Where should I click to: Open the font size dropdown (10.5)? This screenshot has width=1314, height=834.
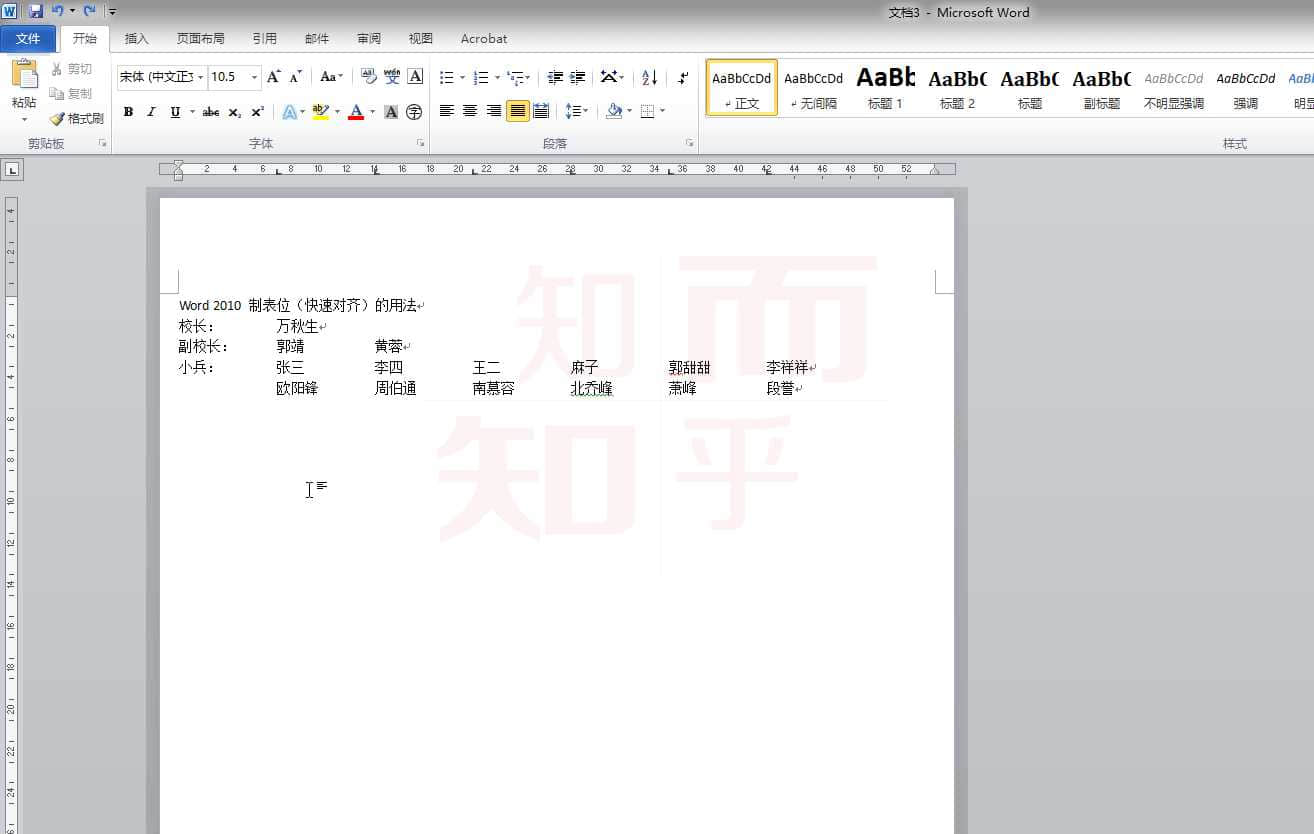[254, 77]
